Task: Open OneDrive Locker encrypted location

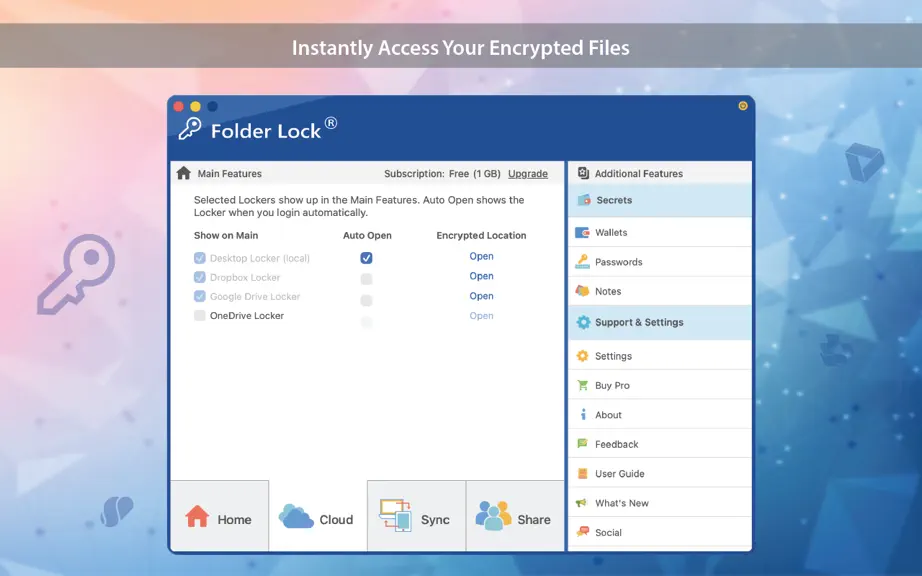Action: [481, 316]
